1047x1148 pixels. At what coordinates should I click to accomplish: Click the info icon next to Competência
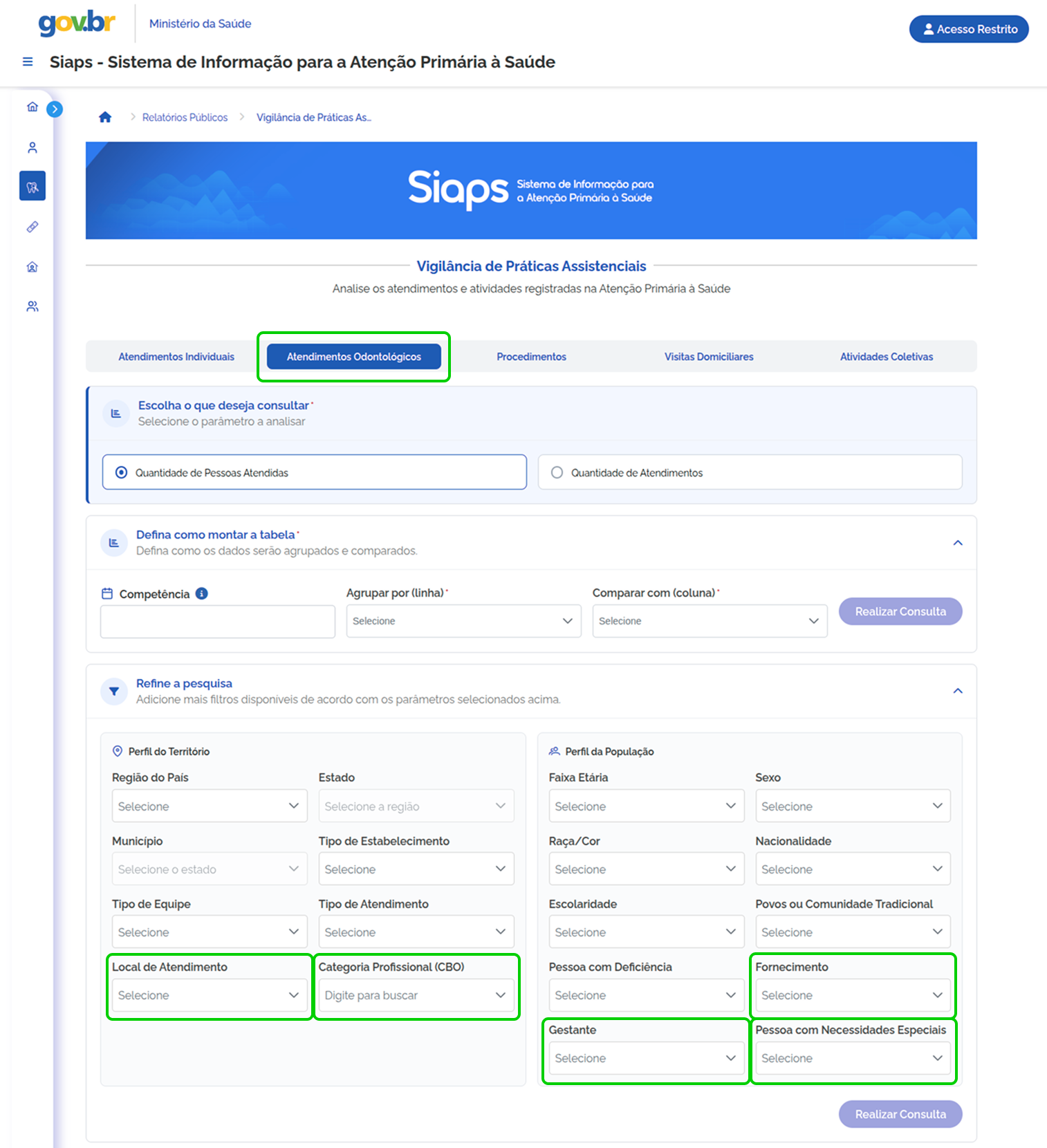click(202, 593)
